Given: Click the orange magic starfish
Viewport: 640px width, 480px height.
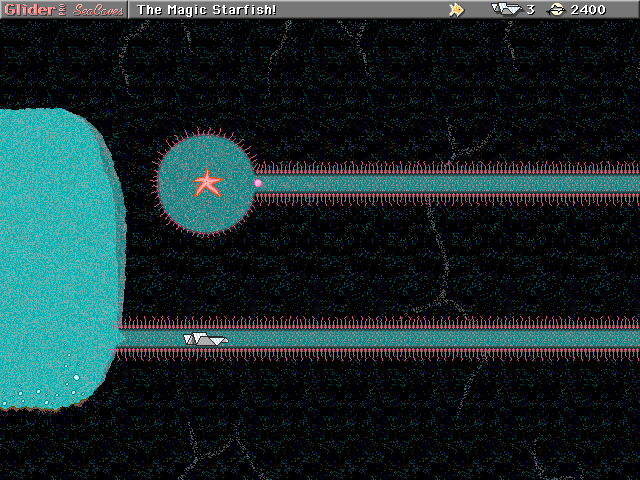Looking at the screenshot, I should coord(207,183).
